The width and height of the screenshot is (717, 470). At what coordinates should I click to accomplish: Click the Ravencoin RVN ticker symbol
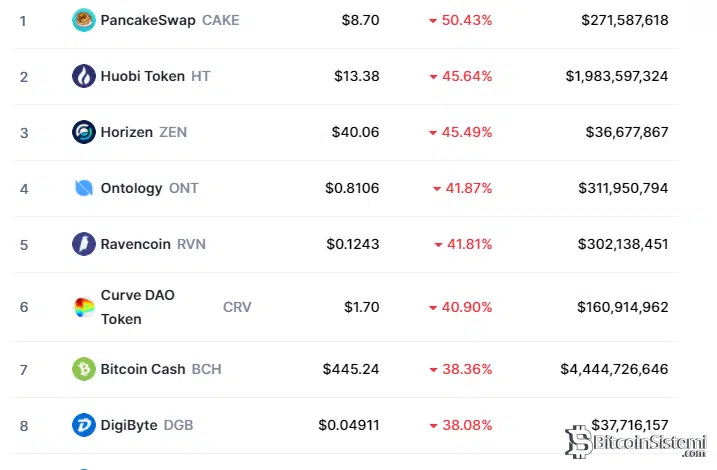tap(191, 244)
